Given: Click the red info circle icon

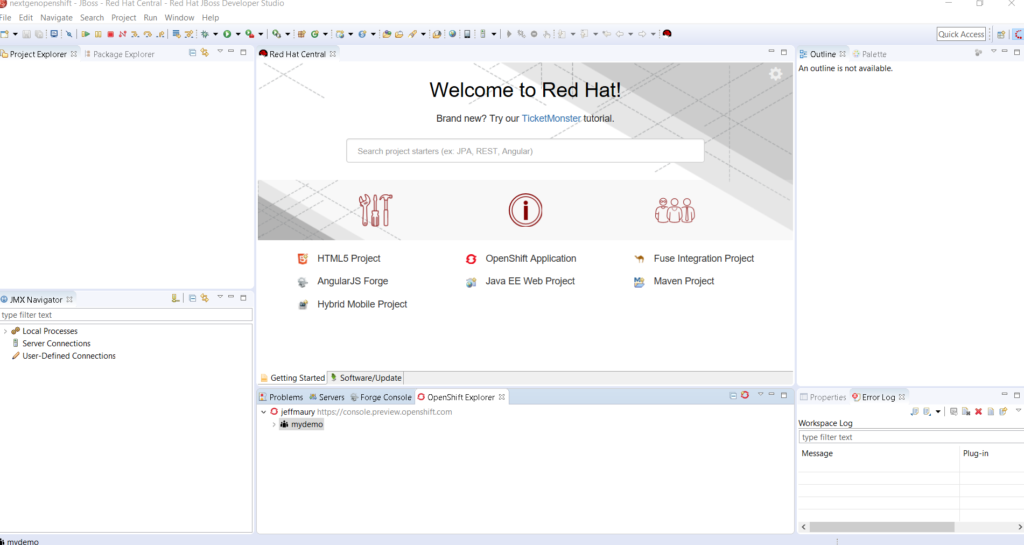Looking at the screenshot, I should [525, 210].
